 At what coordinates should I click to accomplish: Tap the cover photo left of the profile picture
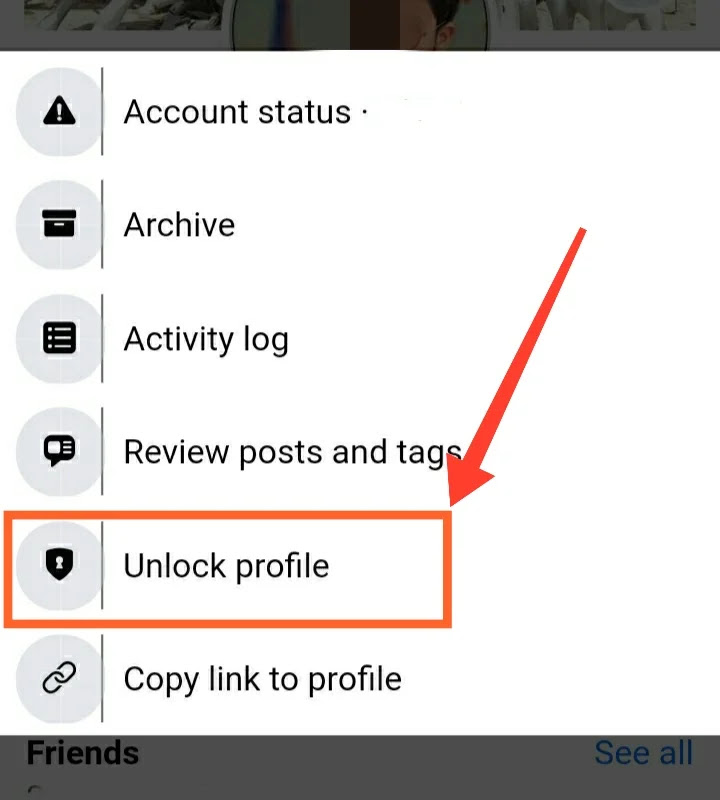[x=122, y=15]
